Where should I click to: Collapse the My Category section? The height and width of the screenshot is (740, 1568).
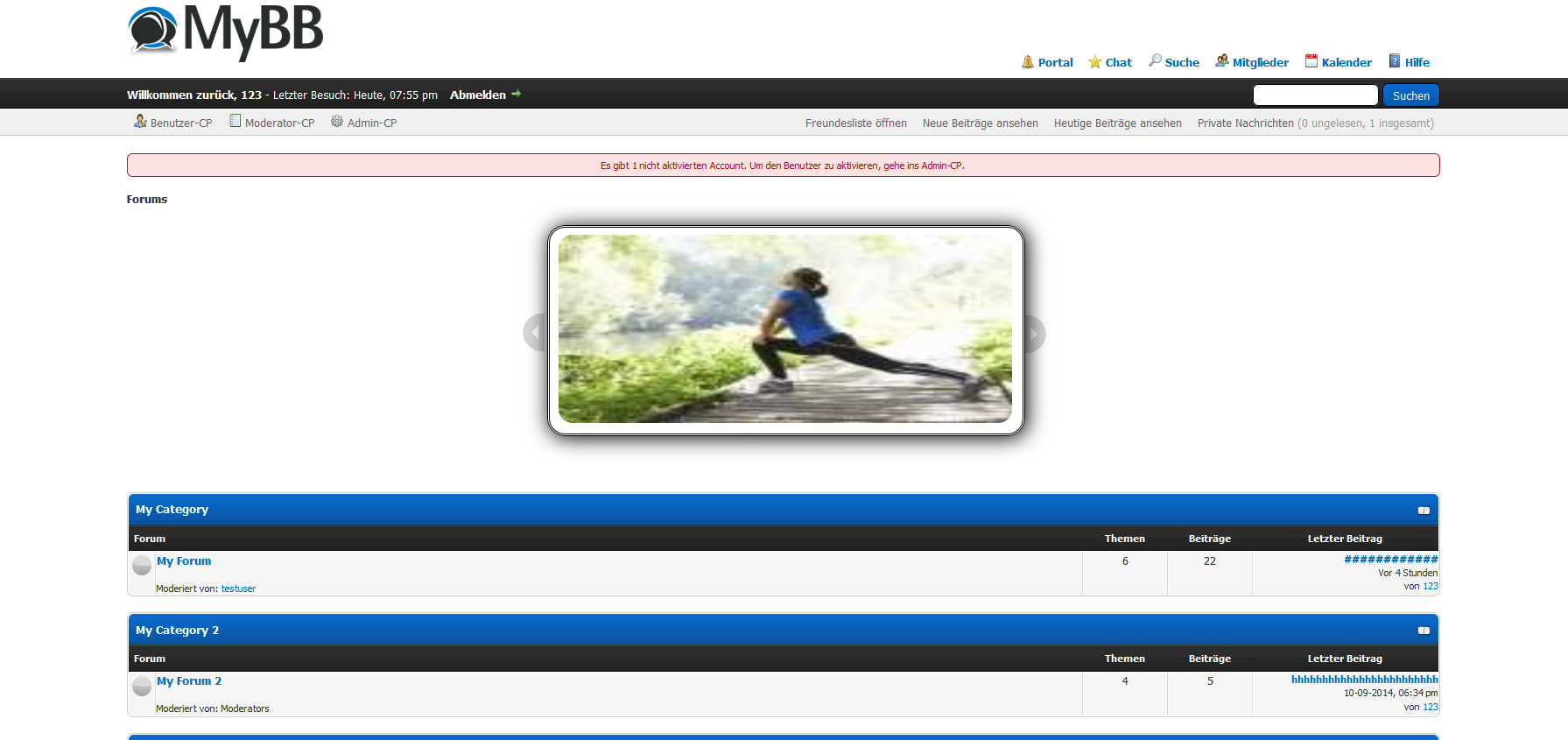coord(1424,511)
